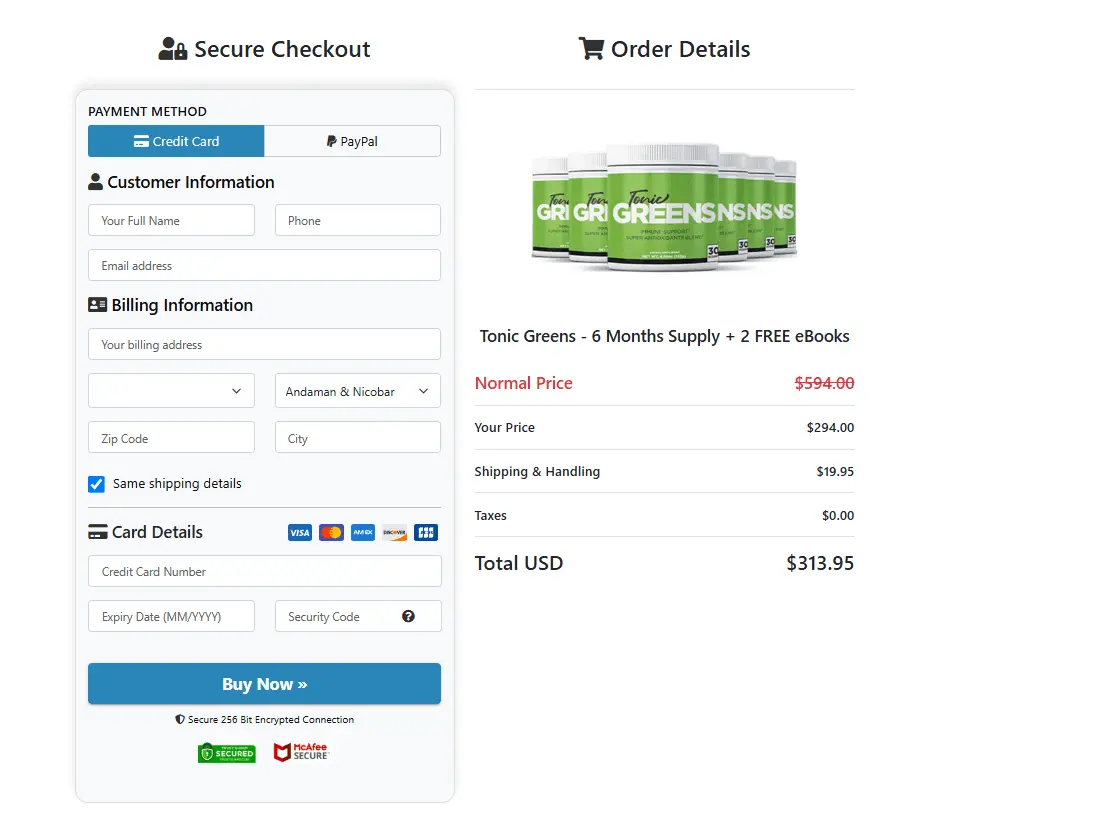Open the country selection dropdown

[171, 390]
